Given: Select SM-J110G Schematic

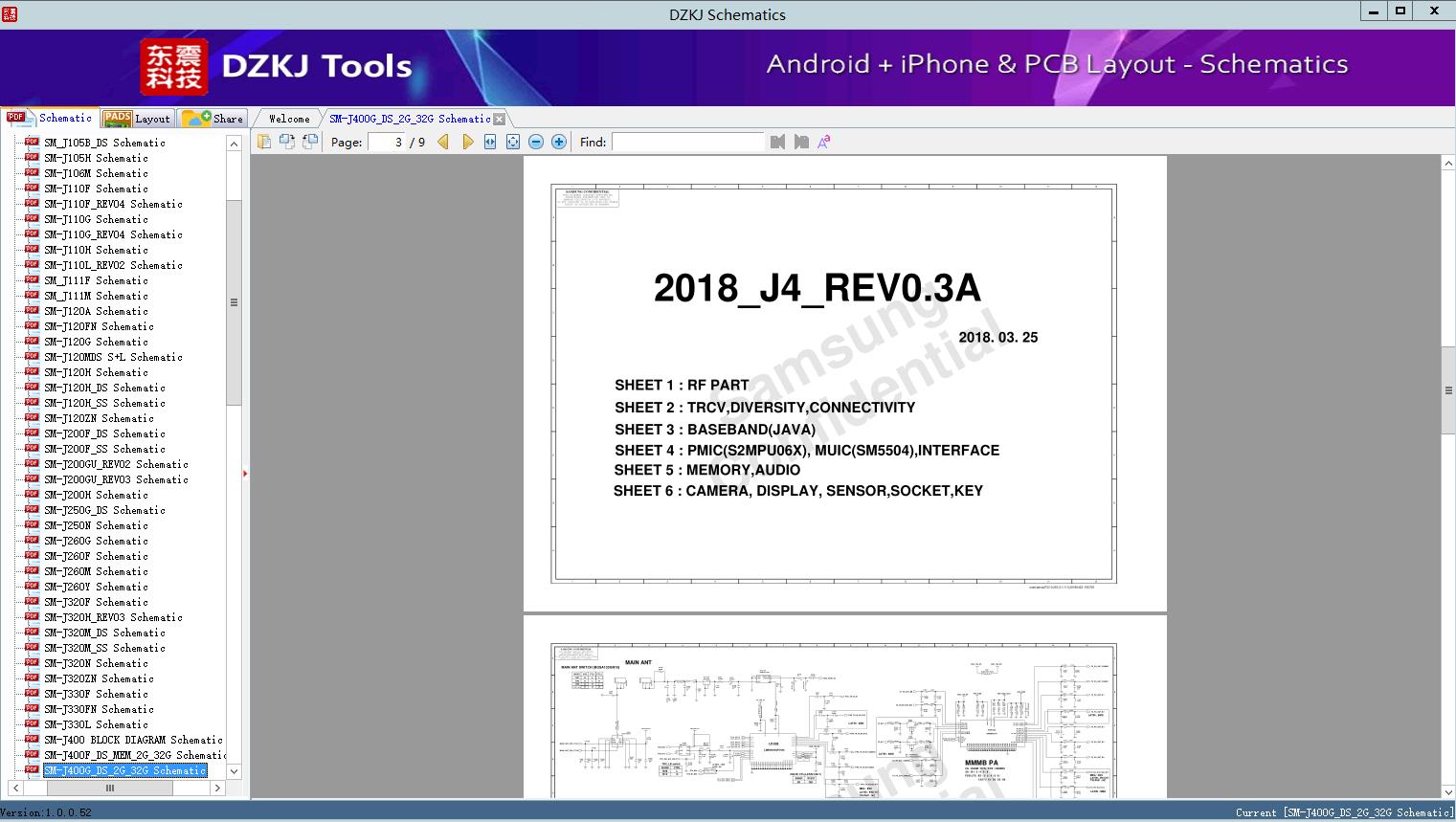Looking at the screenshot, I should pyautogui.click(x=96, y=219).
